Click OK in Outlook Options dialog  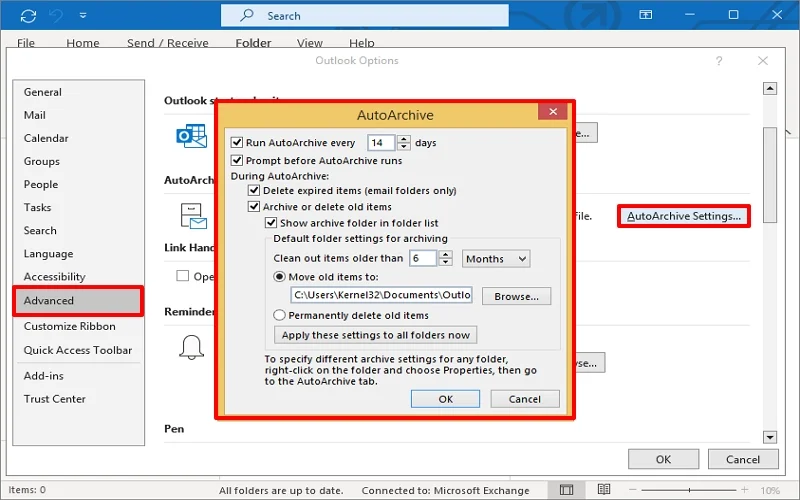coord(663,459)
